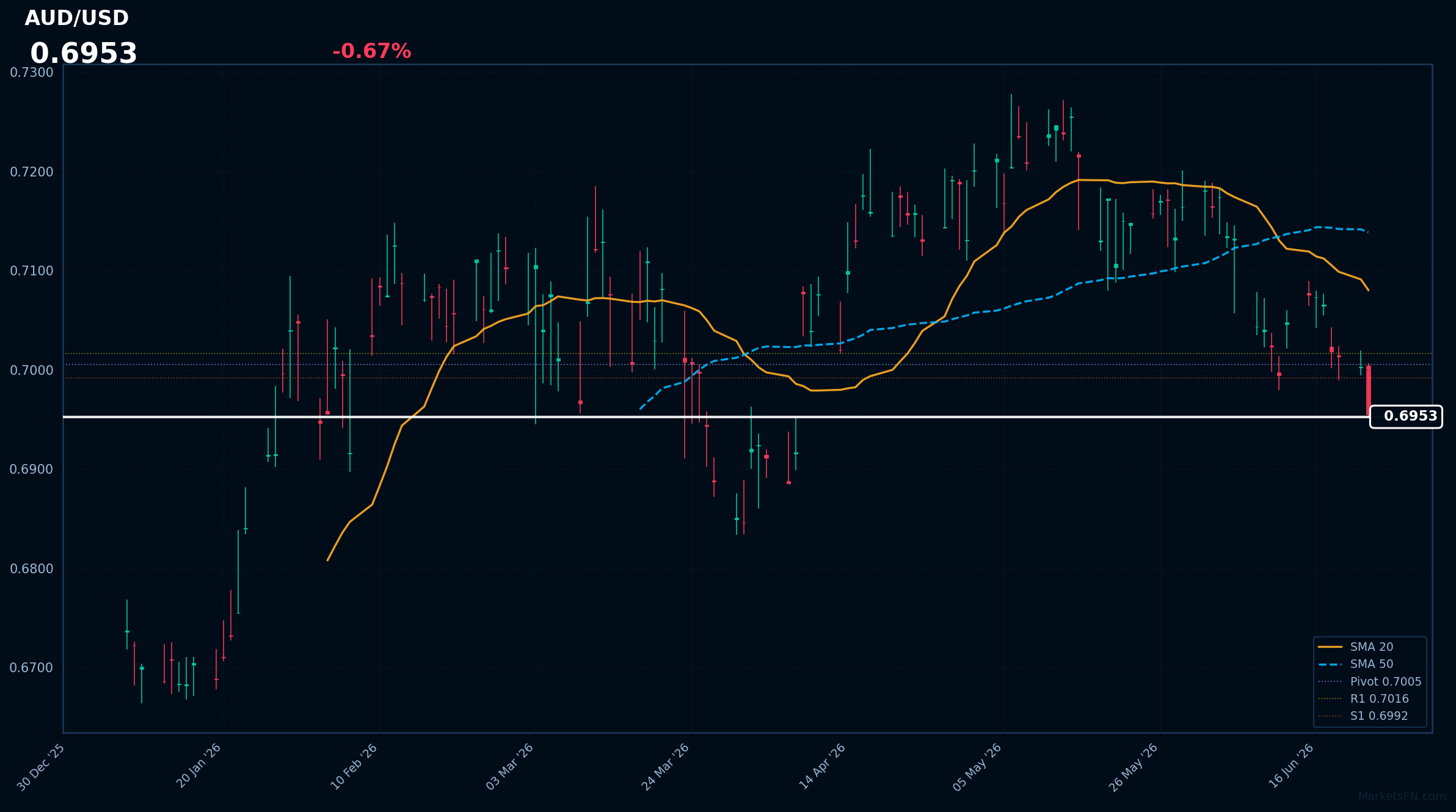
Task: Click the 0.7200 y-axis label
Action: click(x=32, y=172)
